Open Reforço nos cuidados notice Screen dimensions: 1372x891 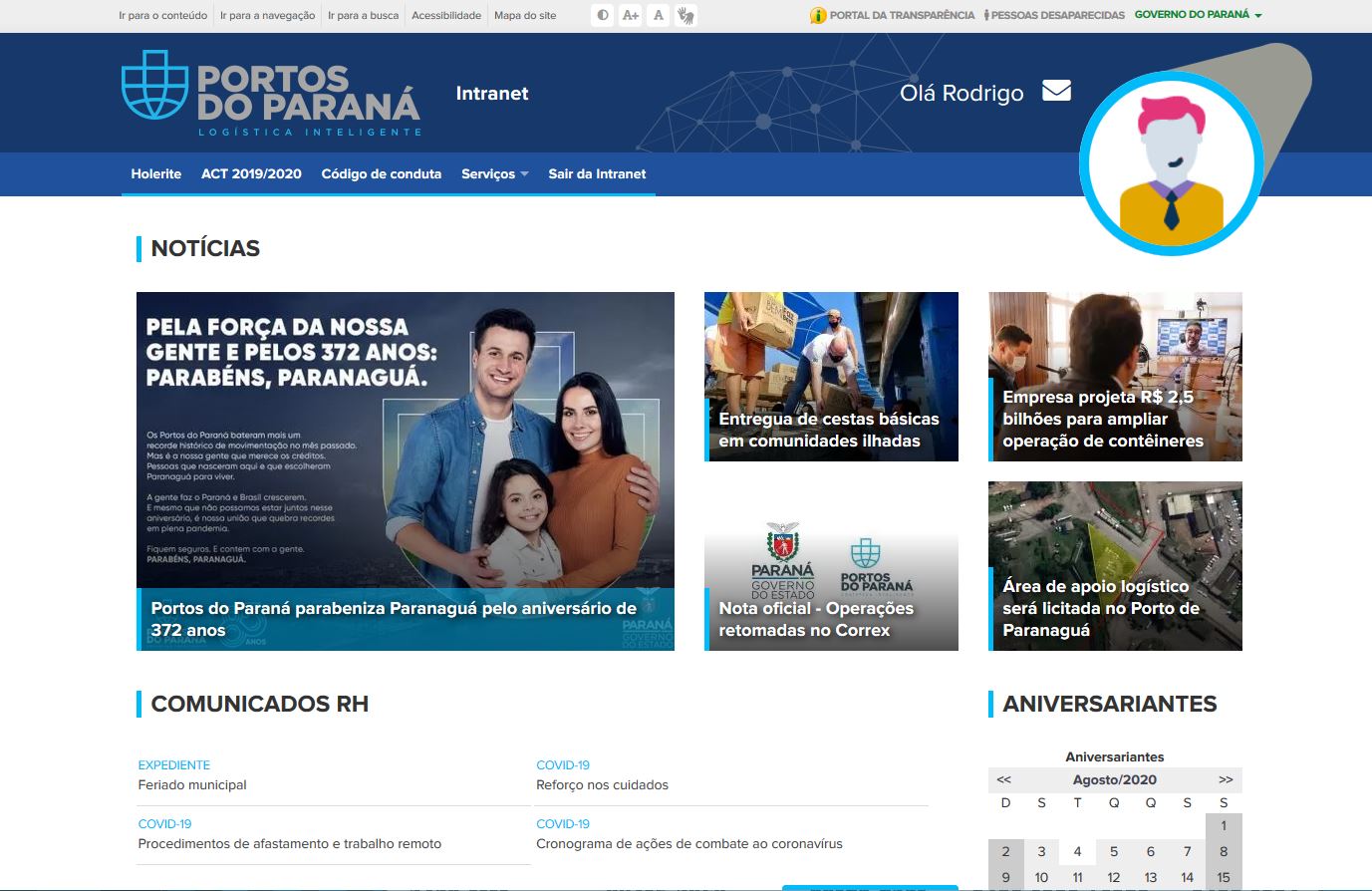tap(602, 785)
